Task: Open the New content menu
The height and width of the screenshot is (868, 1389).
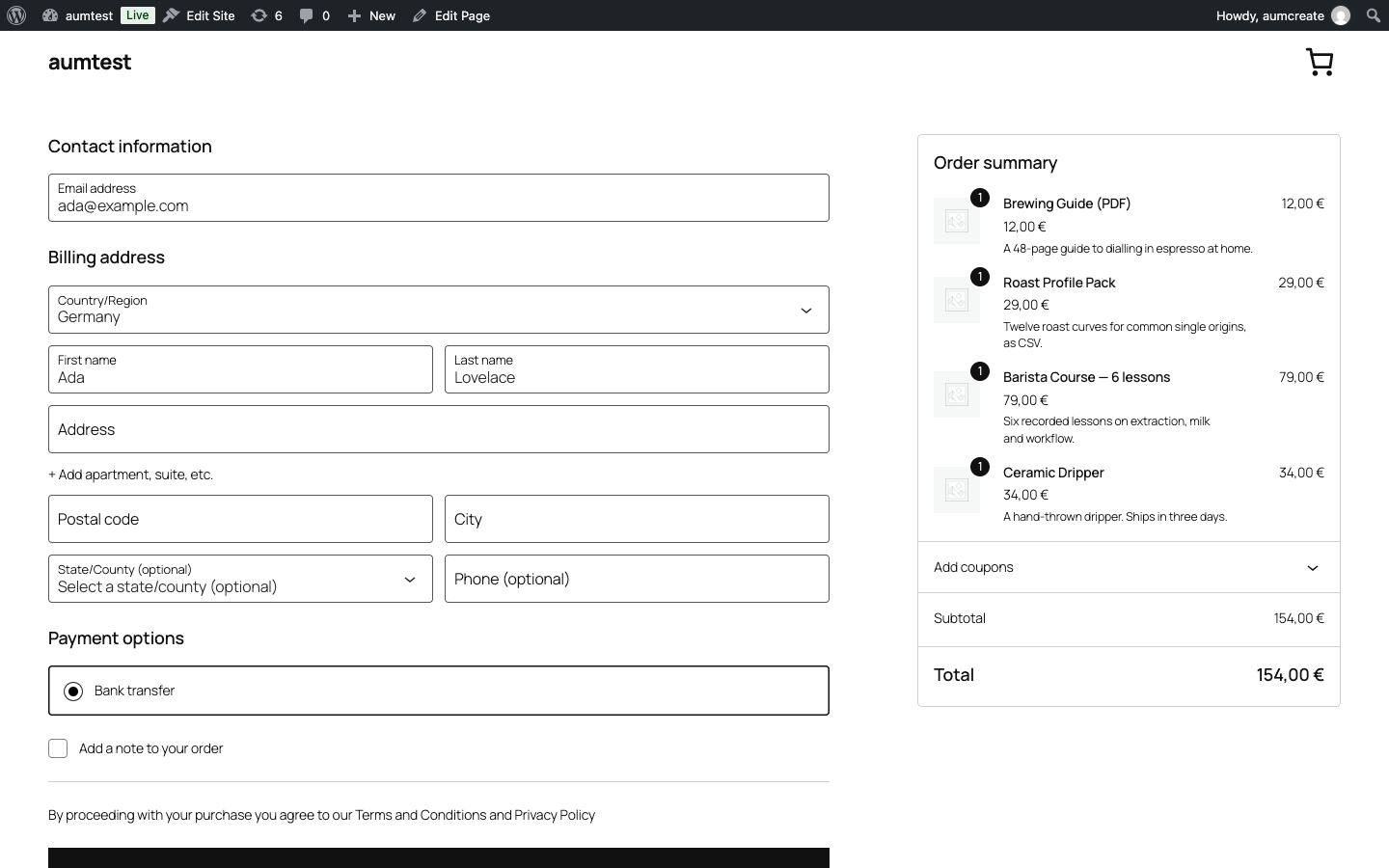Action: pyautogui.click(x=371, y=15)
